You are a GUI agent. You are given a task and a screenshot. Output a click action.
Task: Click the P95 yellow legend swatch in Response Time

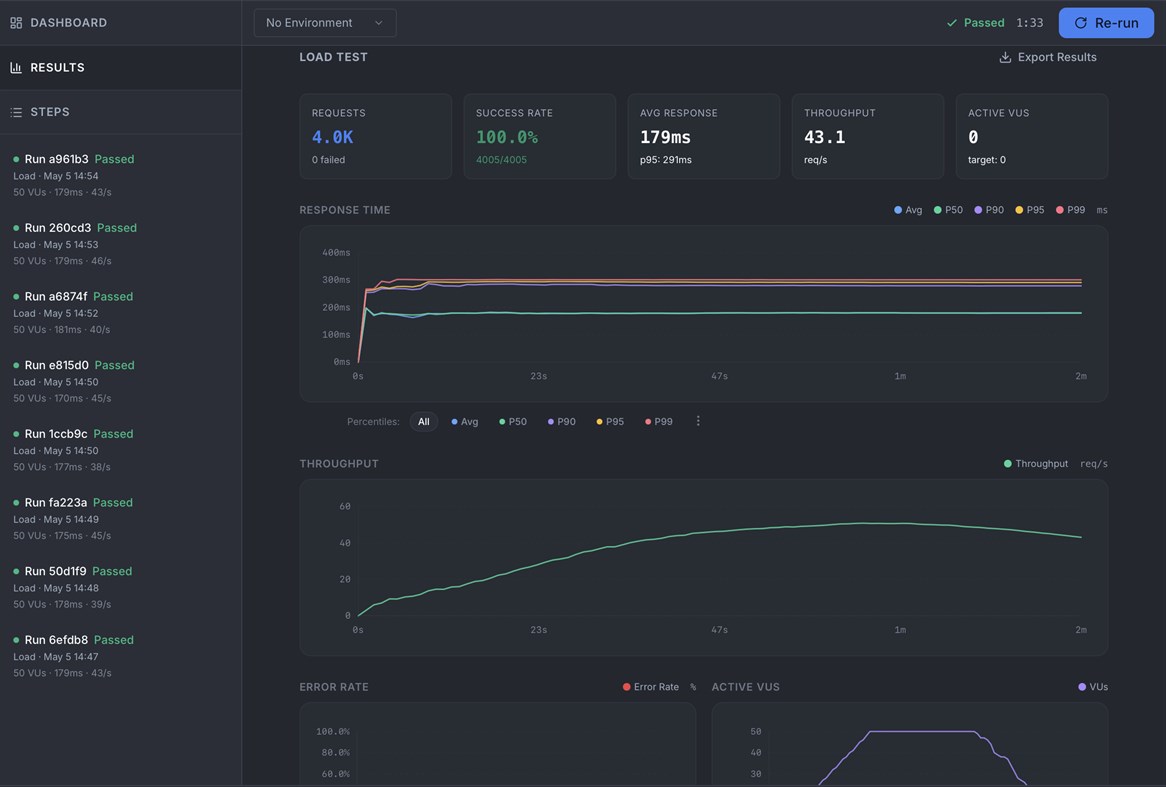1019,211
